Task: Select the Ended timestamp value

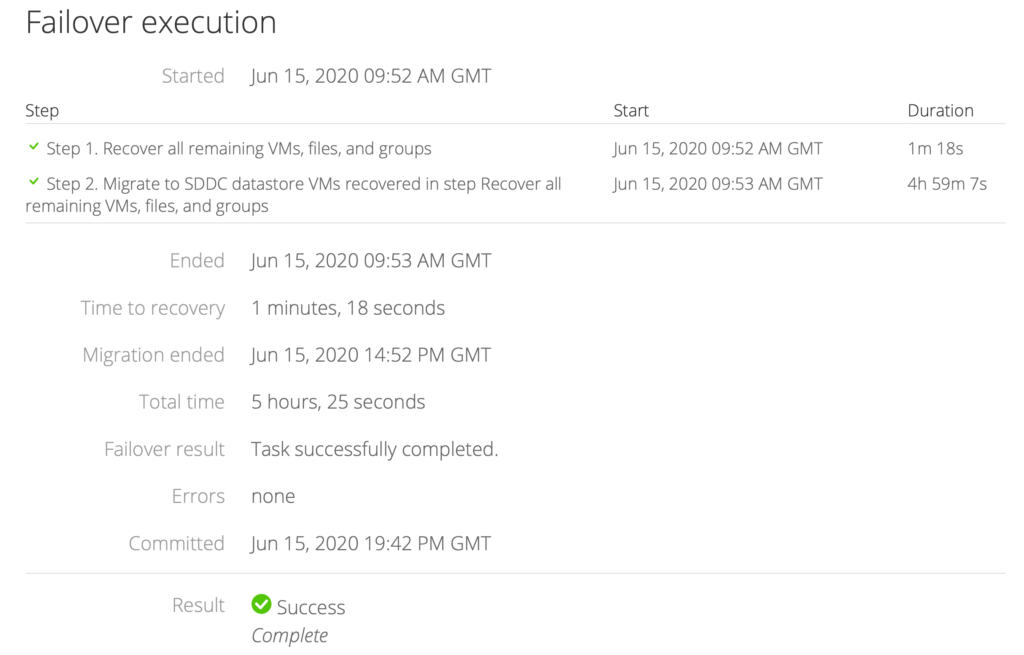Action: coord(371,261)
